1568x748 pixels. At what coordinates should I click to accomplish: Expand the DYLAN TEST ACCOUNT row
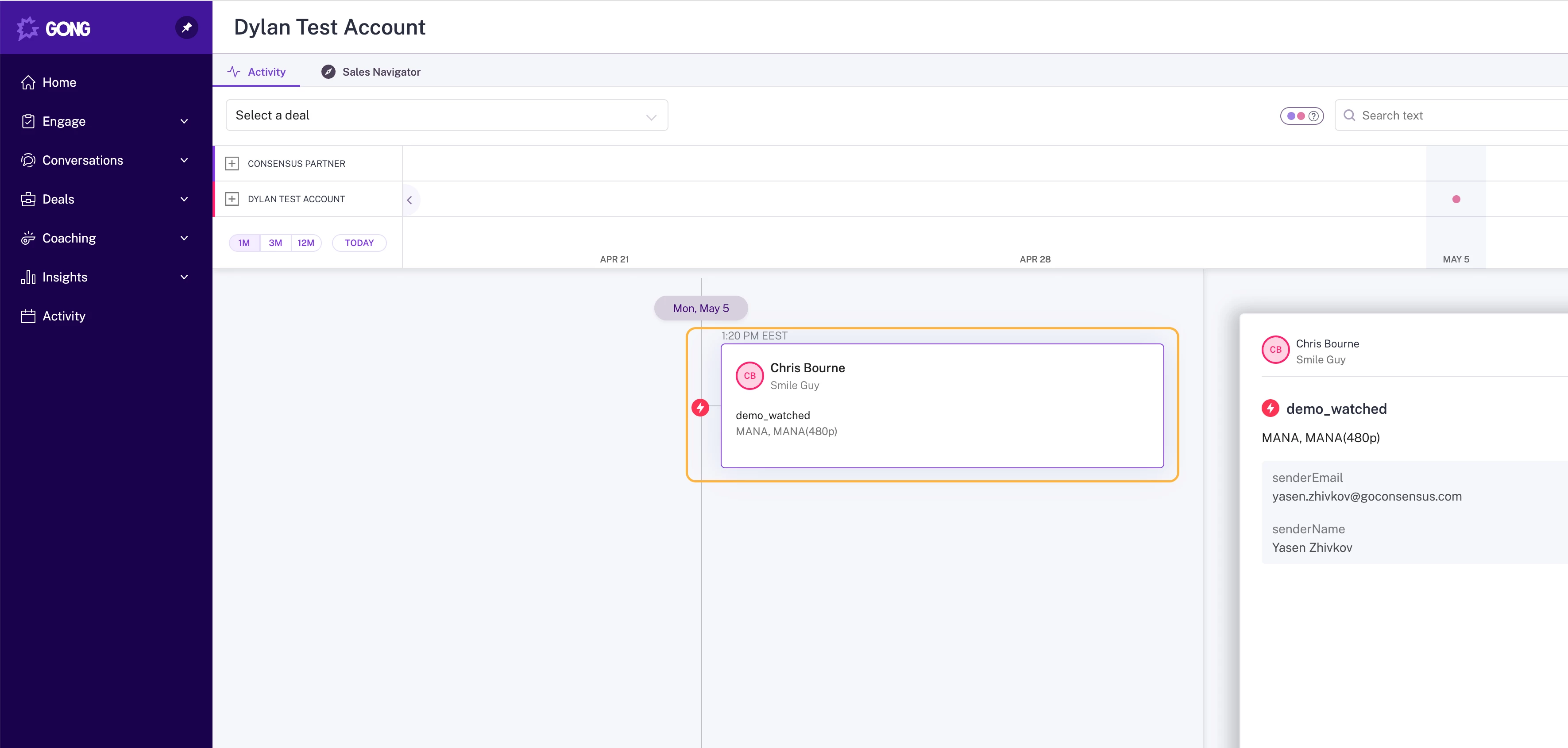[232, 199]
